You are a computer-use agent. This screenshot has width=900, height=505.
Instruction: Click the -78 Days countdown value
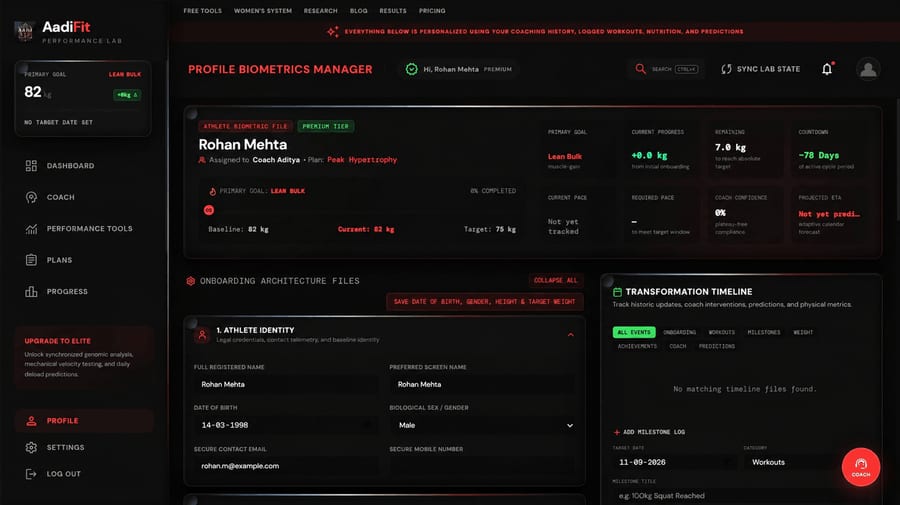pos(818,156)
